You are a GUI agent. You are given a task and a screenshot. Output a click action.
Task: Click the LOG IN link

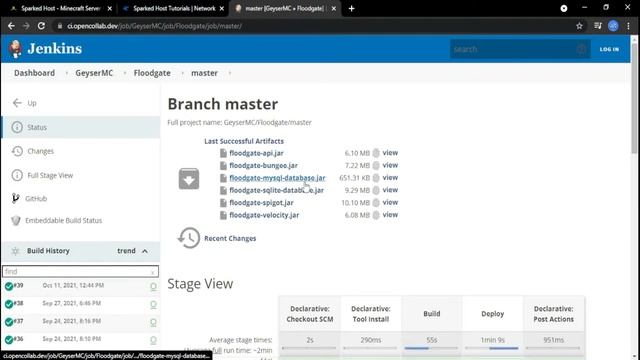(x=609, y=49)
